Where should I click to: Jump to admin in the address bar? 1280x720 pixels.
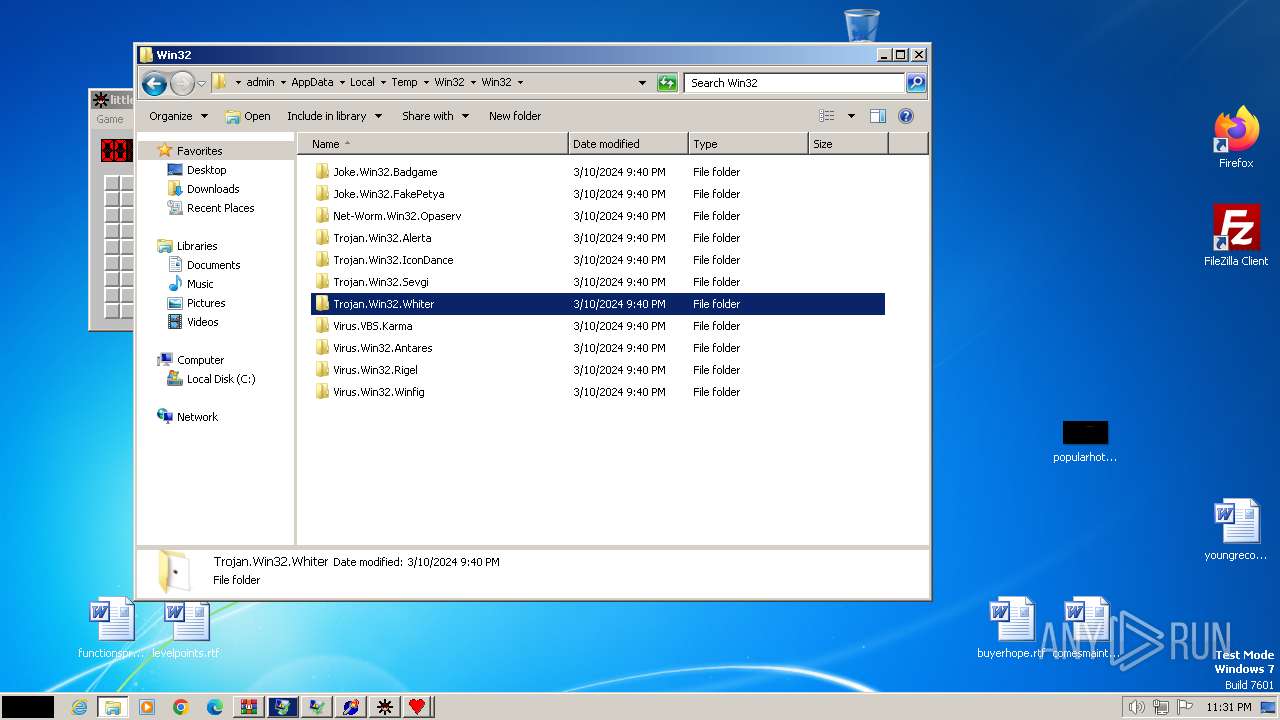tap(260, 83)
